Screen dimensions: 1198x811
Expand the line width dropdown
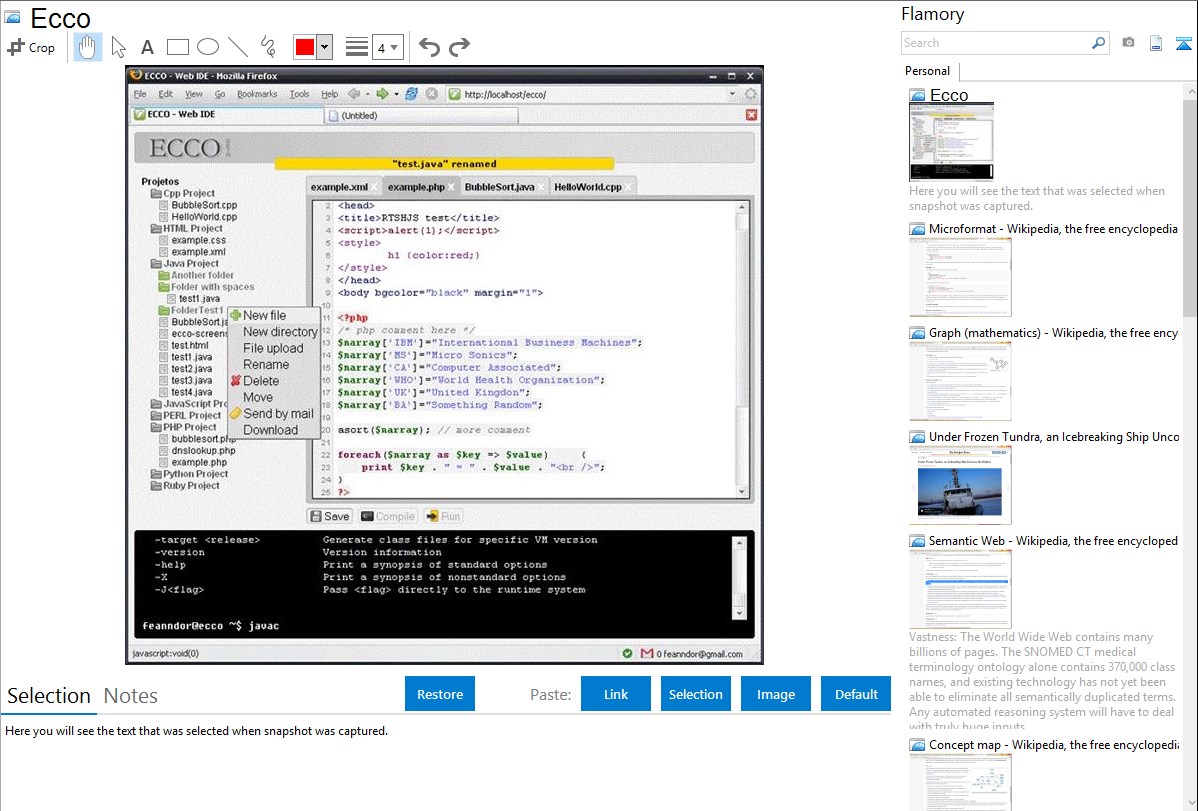(x=387, y=47)
